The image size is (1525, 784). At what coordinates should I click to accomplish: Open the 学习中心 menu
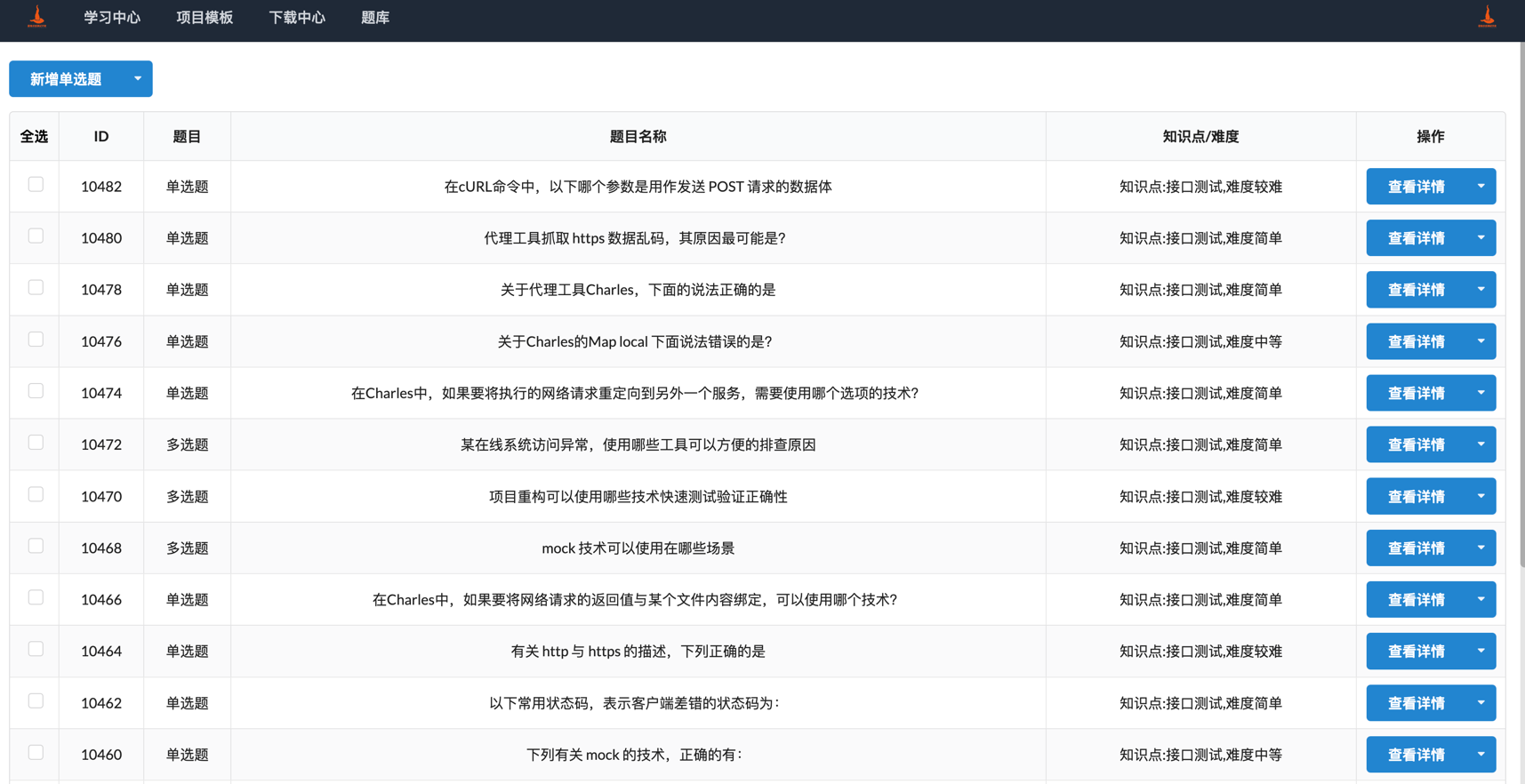pos(112,18)
